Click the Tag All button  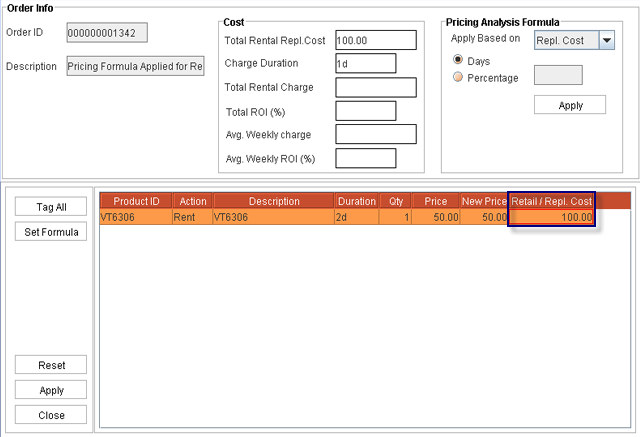click(51, 207)
